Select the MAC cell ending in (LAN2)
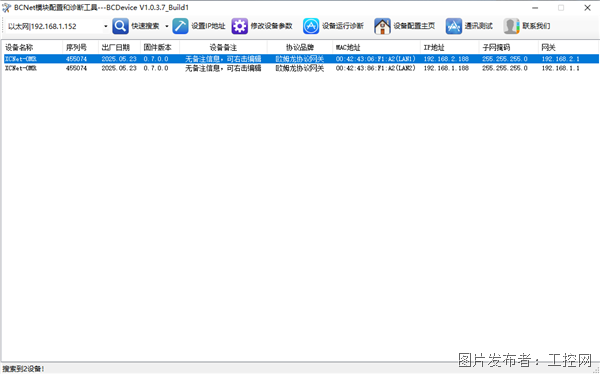 375,68
